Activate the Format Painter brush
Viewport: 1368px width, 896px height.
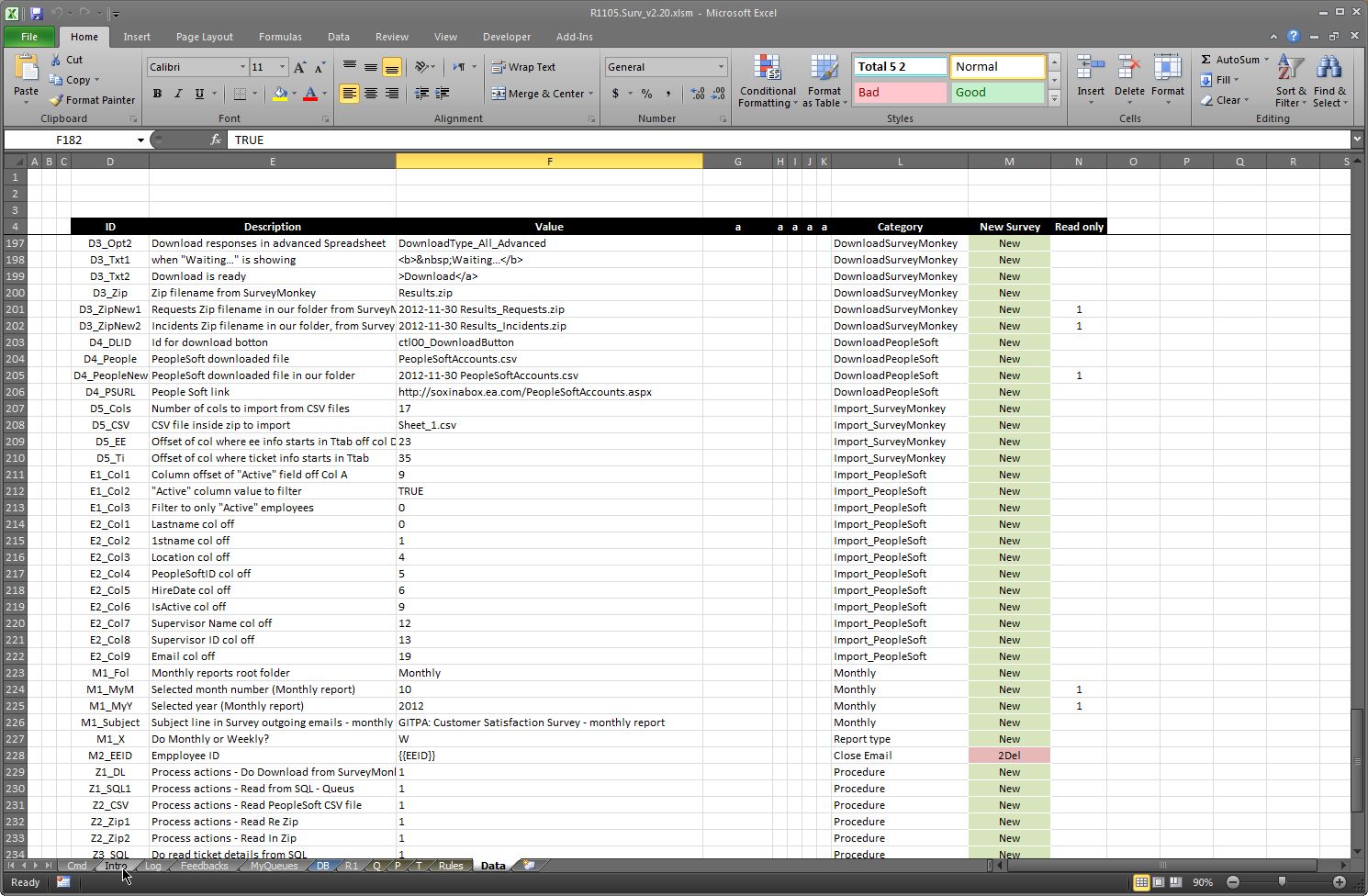point(55,100)
